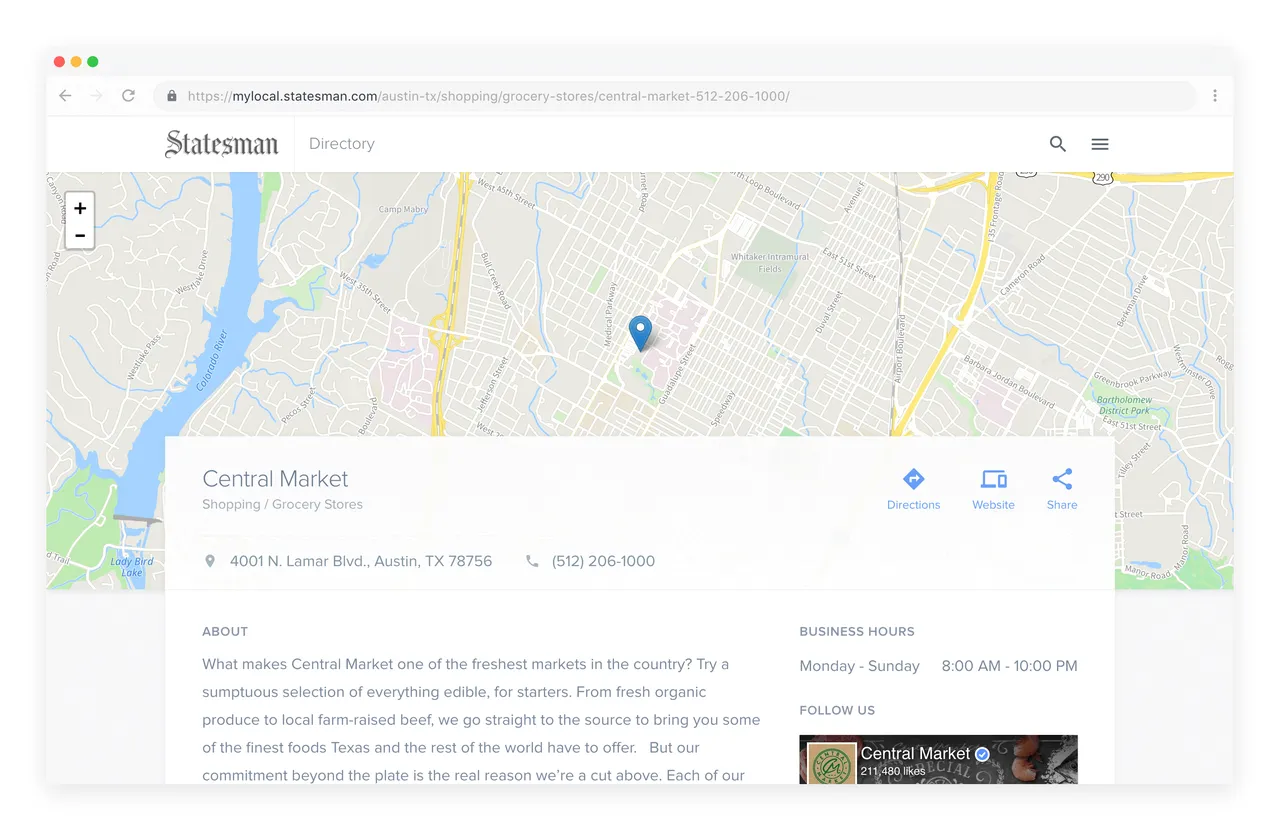Image resolution: width=1280 pixels, height=830 pixels.
Task: Click the browser forward arrow
Action: (97, 96)
